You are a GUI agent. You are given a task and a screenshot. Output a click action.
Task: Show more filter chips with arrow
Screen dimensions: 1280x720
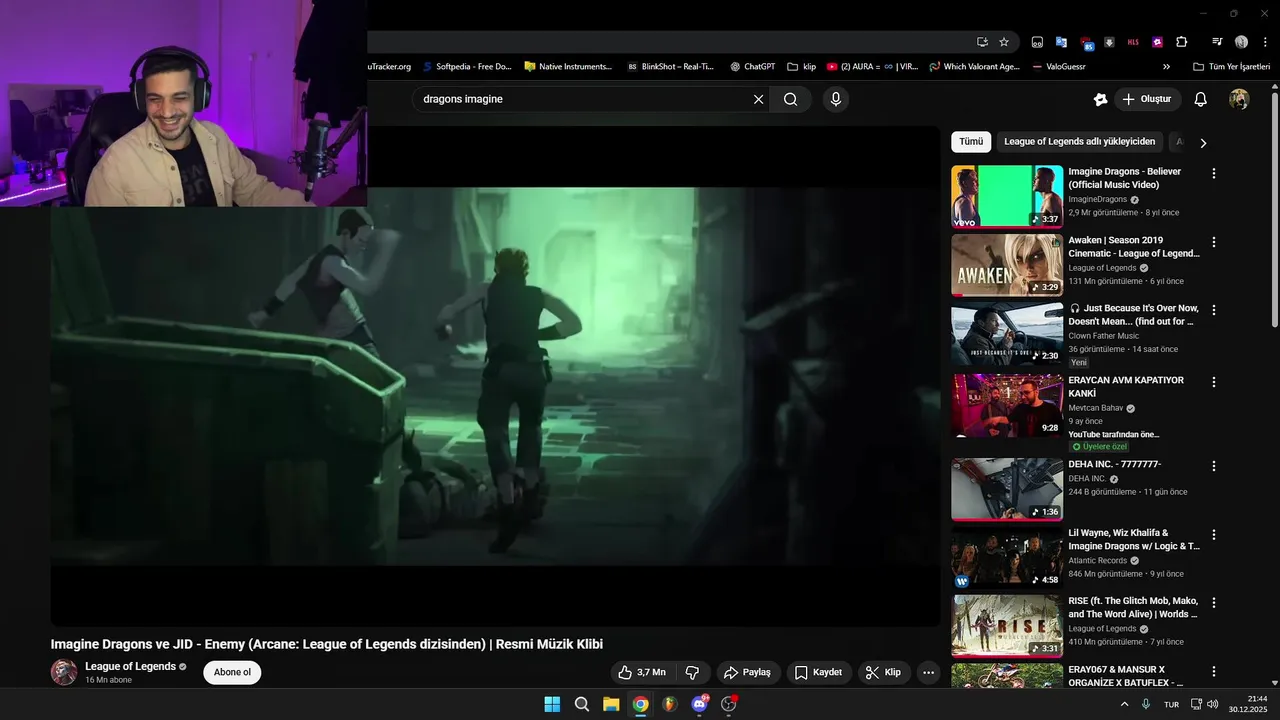click(1203, 143)
